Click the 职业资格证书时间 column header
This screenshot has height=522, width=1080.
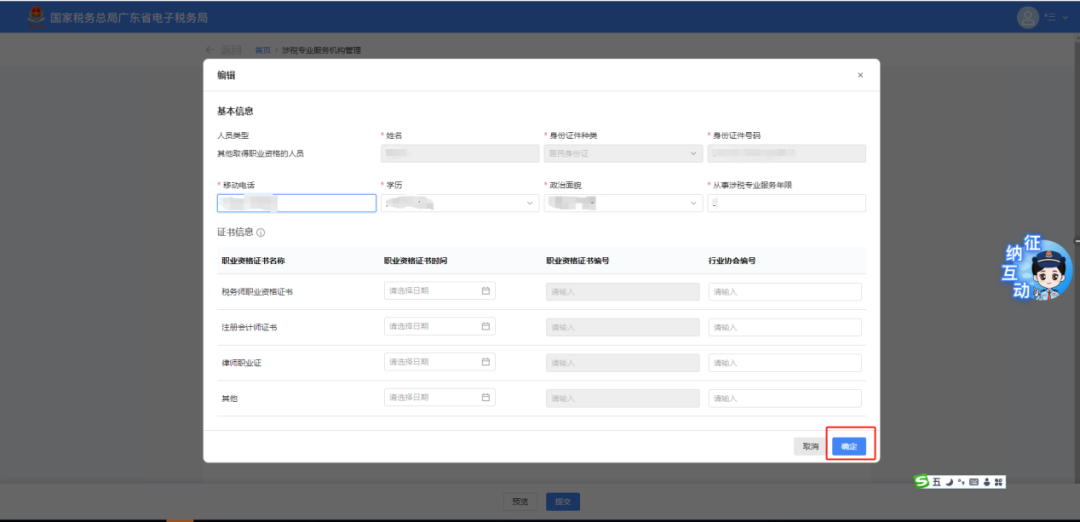click(x=416, y=261)
